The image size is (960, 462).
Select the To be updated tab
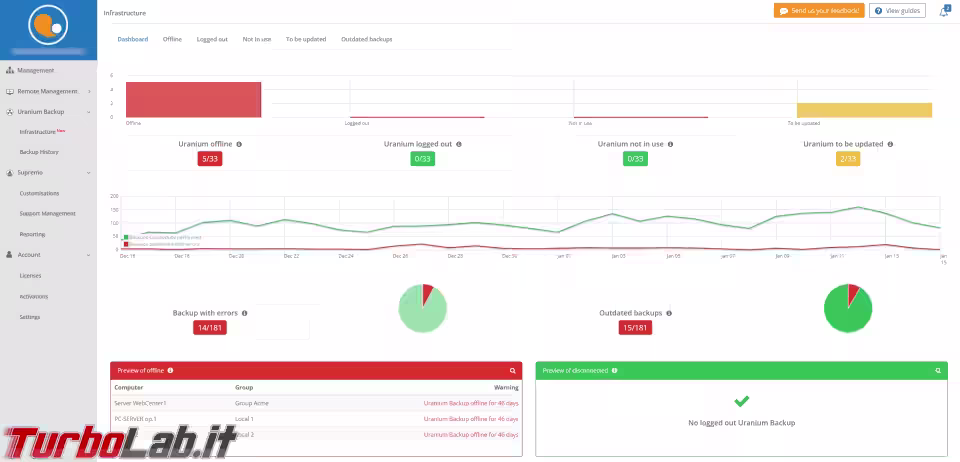coord(306,39)
